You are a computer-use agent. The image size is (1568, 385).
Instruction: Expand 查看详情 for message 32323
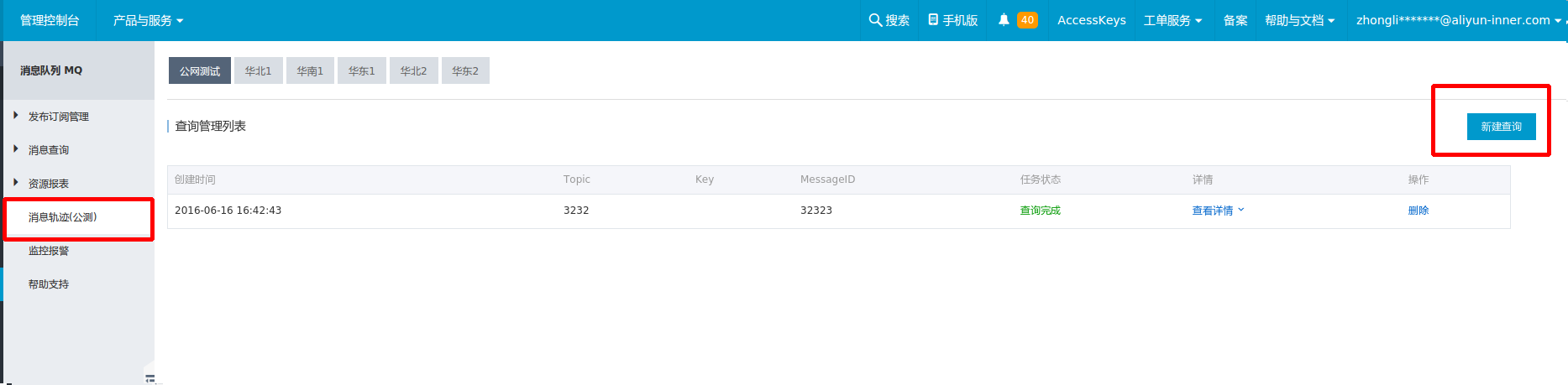(1218, 211)
